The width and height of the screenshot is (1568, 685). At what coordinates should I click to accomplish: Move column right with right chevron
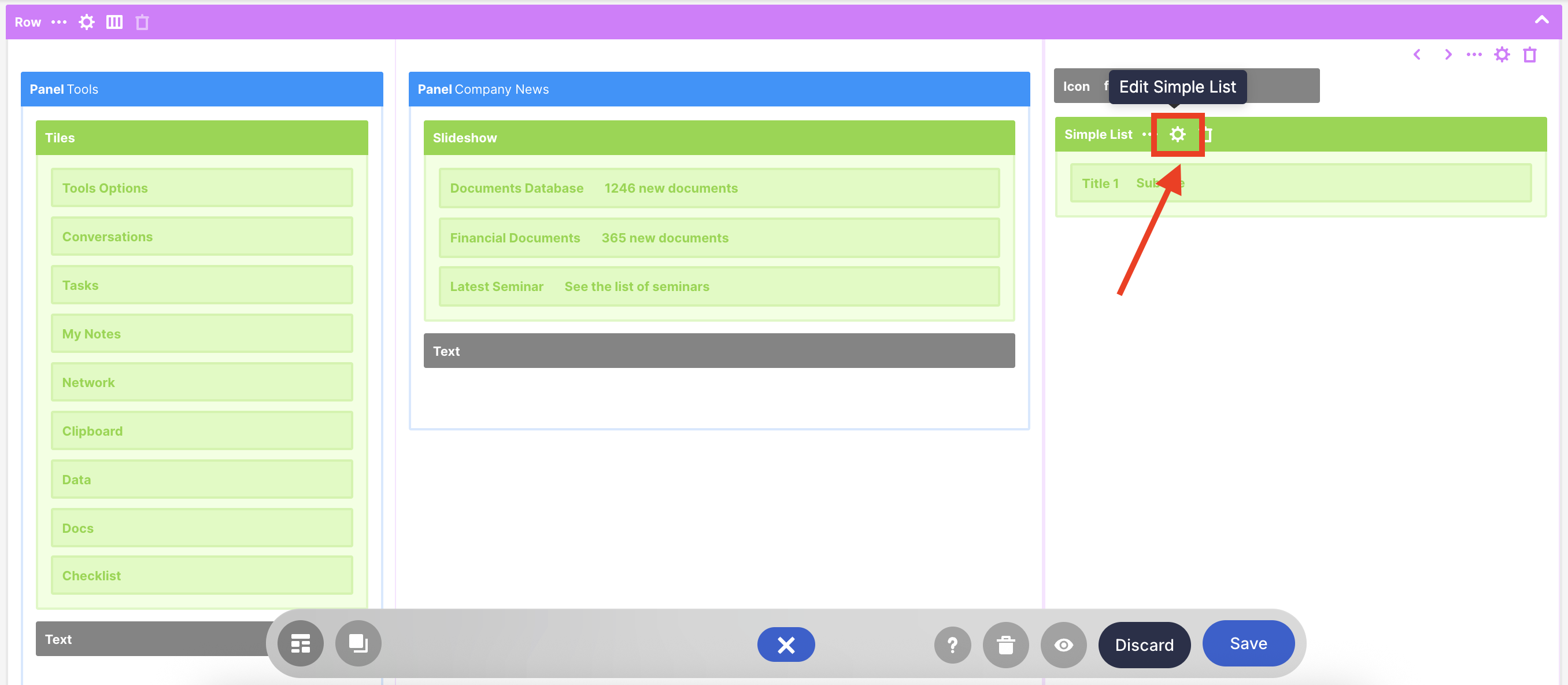pyautogui.click(x=1448, y=55)
